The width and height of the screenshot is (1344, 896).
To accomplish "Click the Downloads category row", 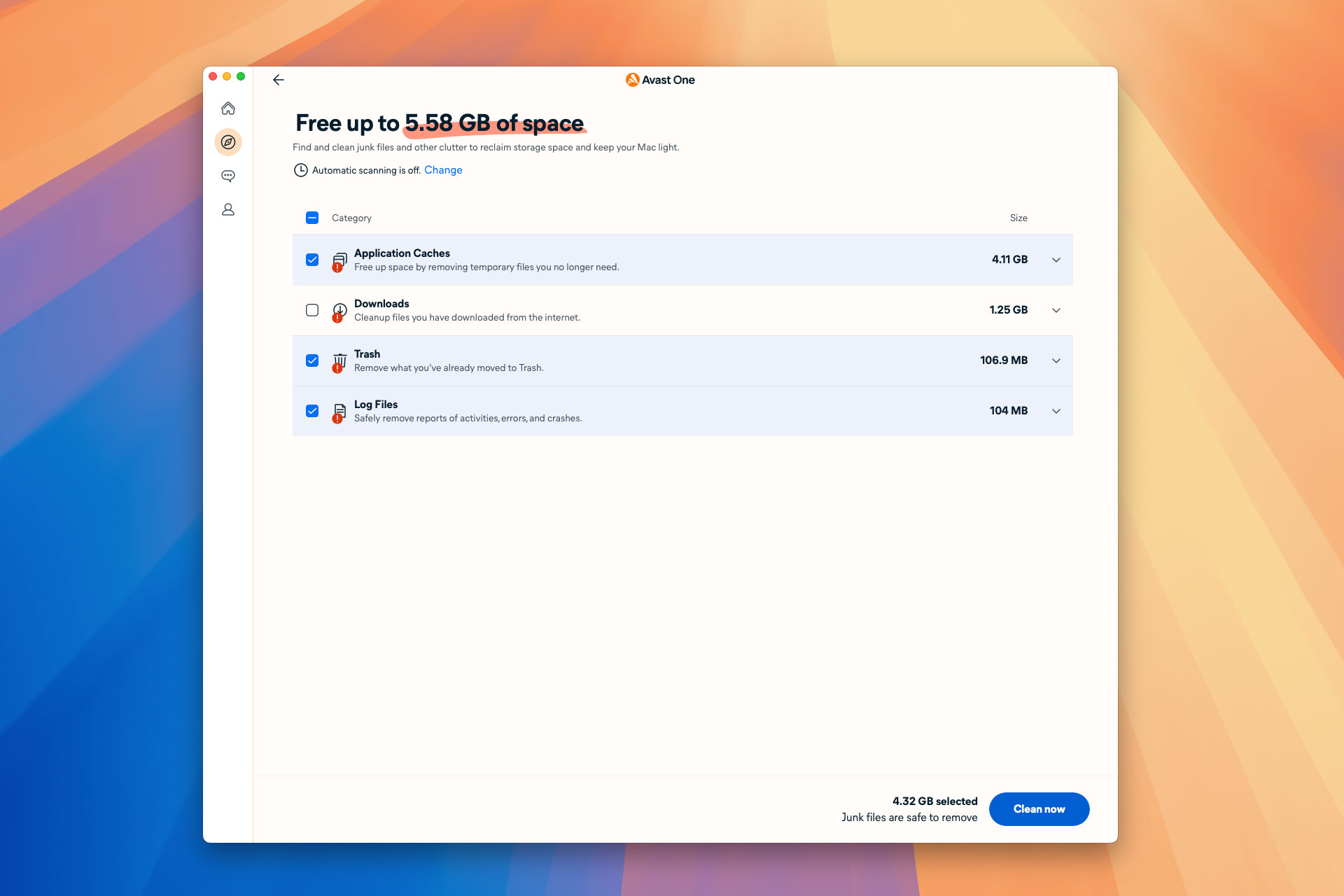I will 683,310.
